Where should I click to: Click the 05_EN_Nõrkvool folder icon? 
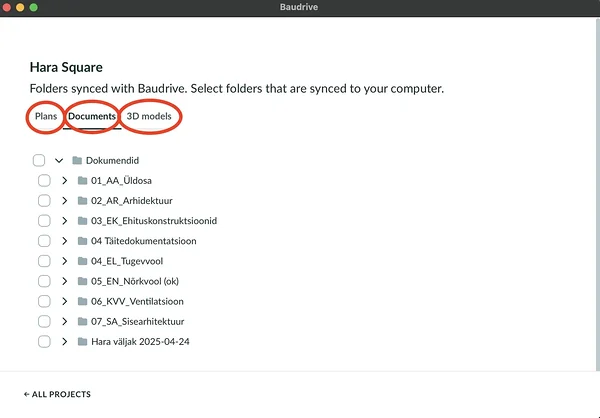point(82,281)
